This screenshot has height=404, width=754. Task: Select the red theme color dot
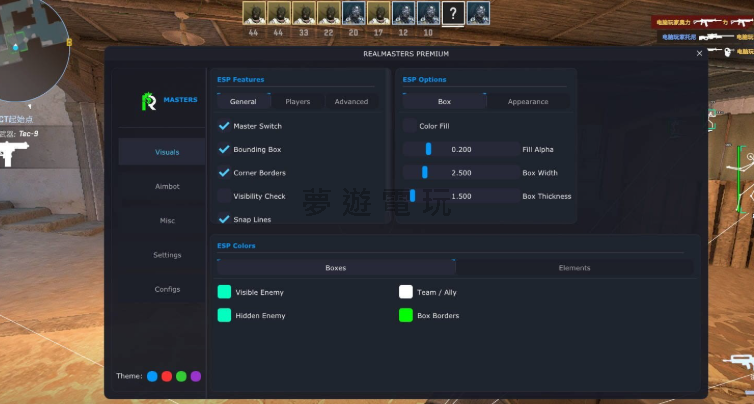pyautogui.click(x=167, y=376)
